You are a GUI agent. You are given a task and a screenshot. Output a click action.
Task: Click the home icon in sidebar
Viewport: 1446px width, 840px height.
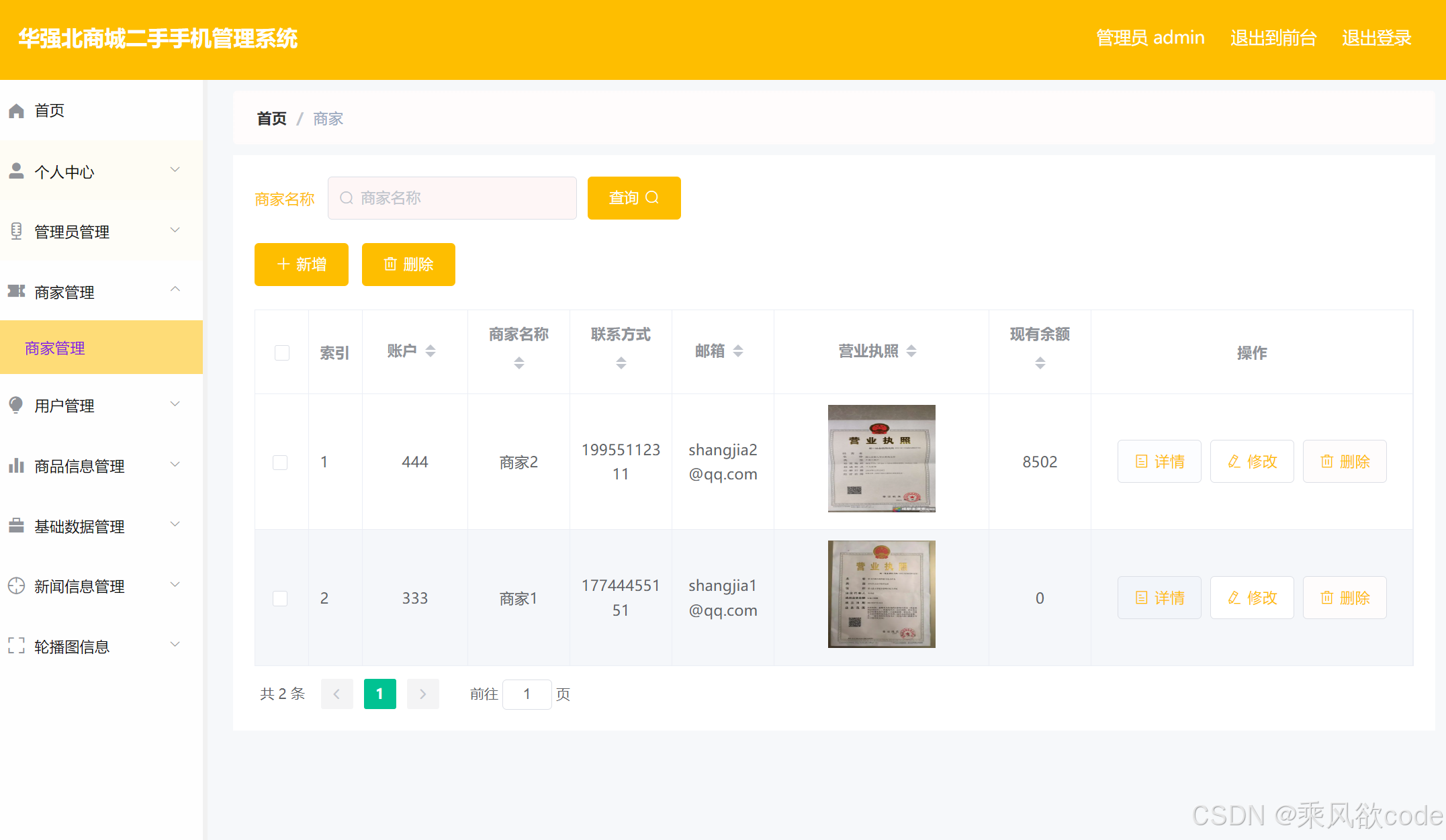coord(16,111)
